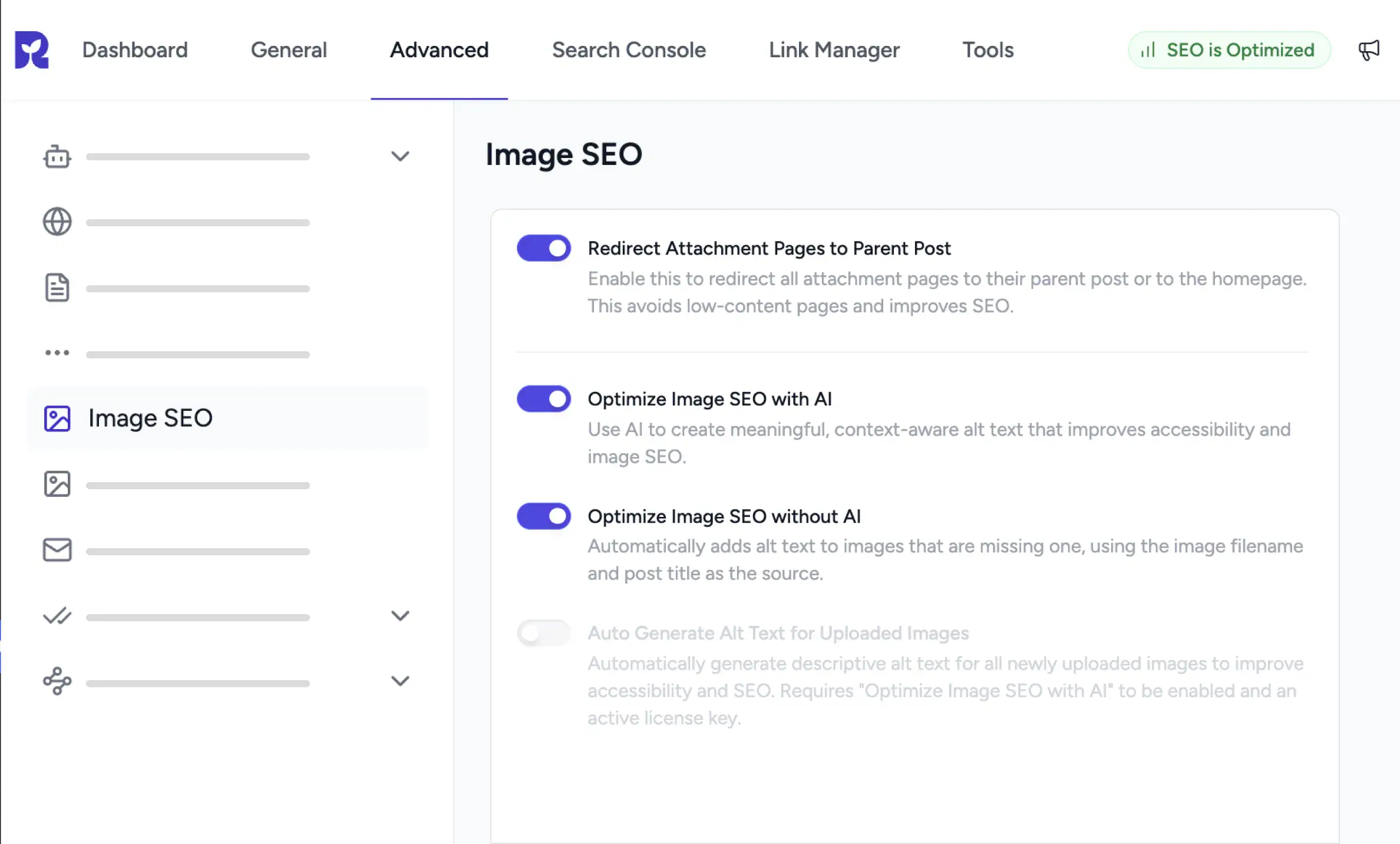This screenshot has height=844, width=1400.
Task: Click the Auto Generate Alt Text label
Action: click(x=778, y=633)
